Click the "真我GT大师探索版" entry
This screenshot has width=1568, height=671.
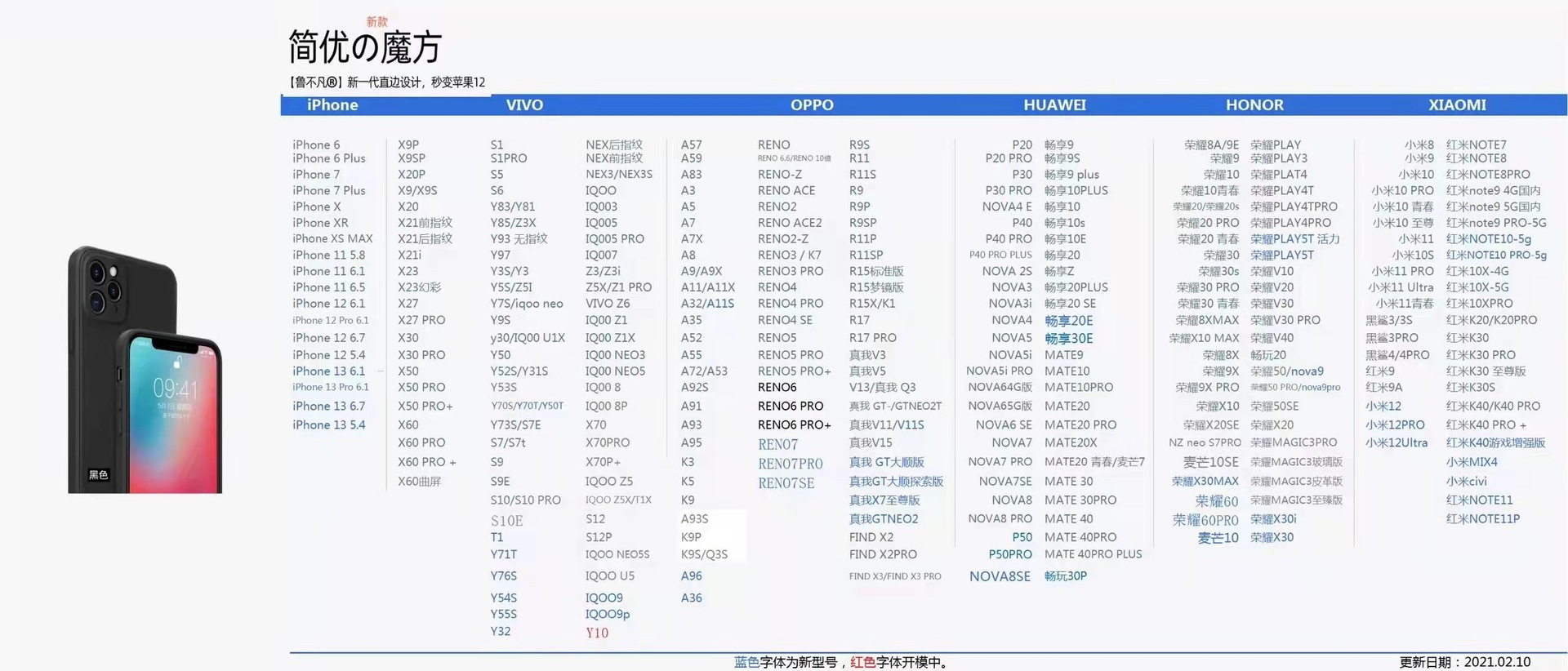point(896,482)
